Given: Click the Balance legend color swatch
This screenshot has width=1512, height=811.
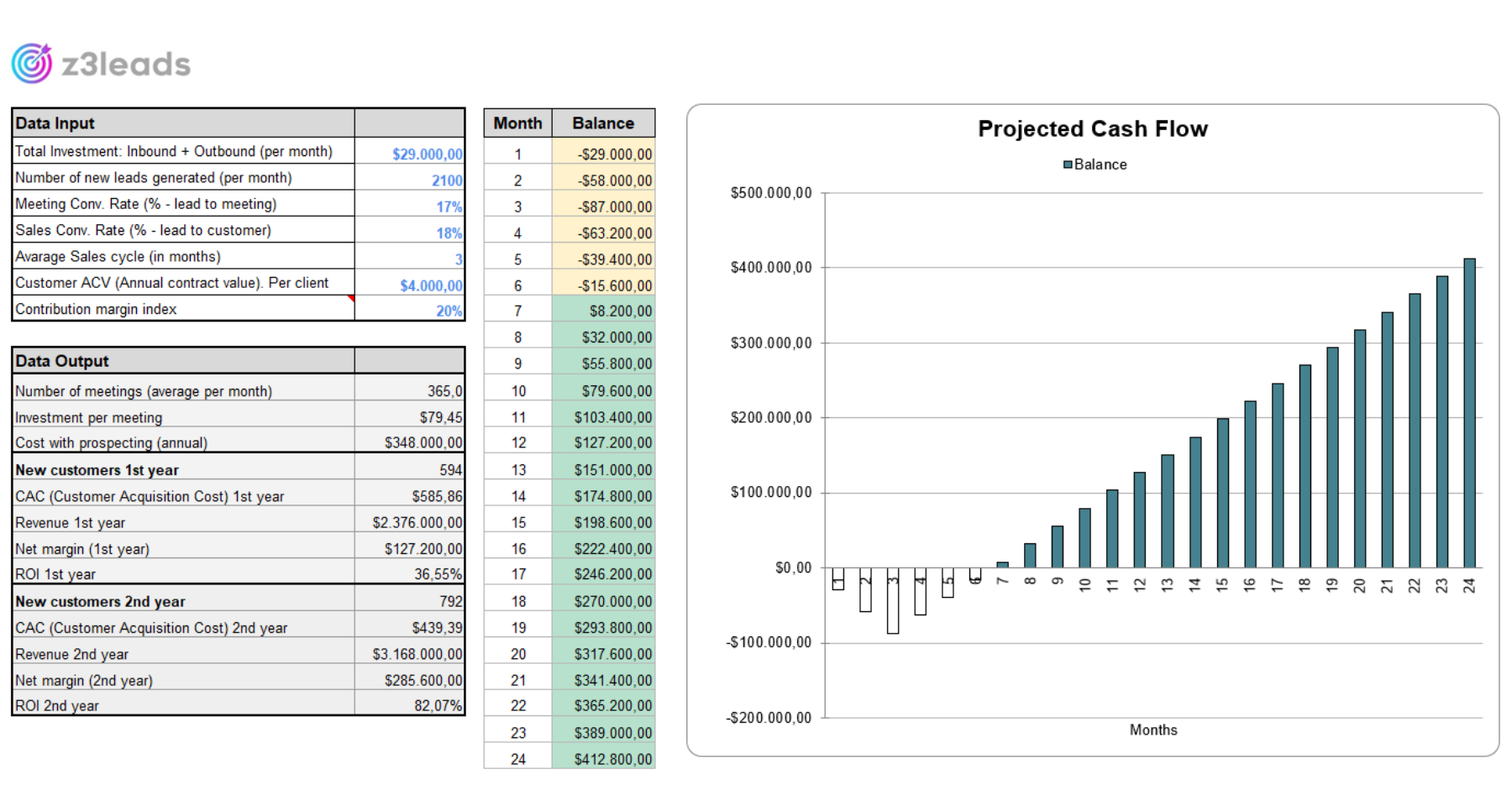Looking at the screenshot, I should coord(1068,165).
